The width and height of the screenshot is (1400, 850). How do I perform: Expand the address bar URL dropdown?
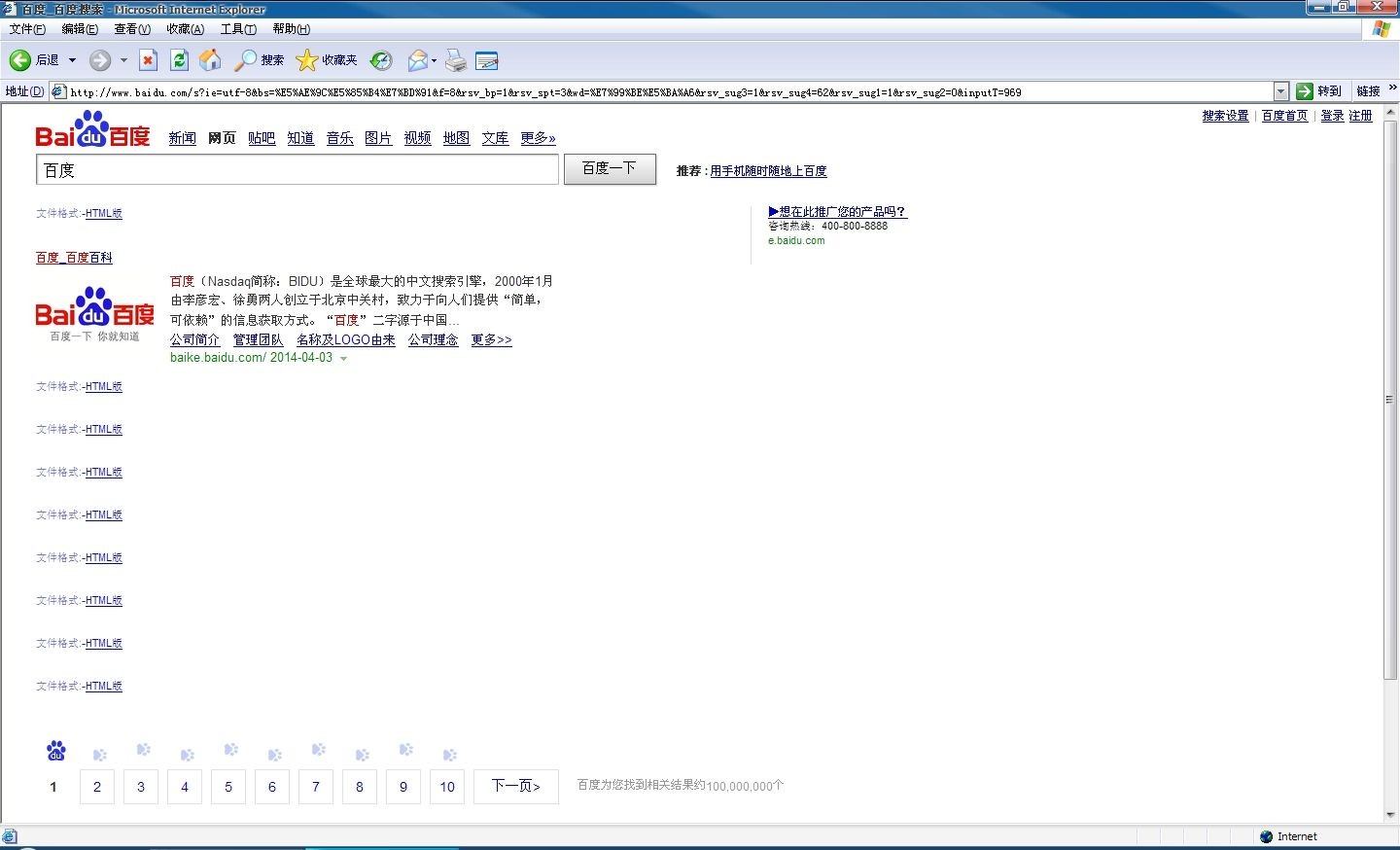pyautogui.click(x=1280, y=91)
